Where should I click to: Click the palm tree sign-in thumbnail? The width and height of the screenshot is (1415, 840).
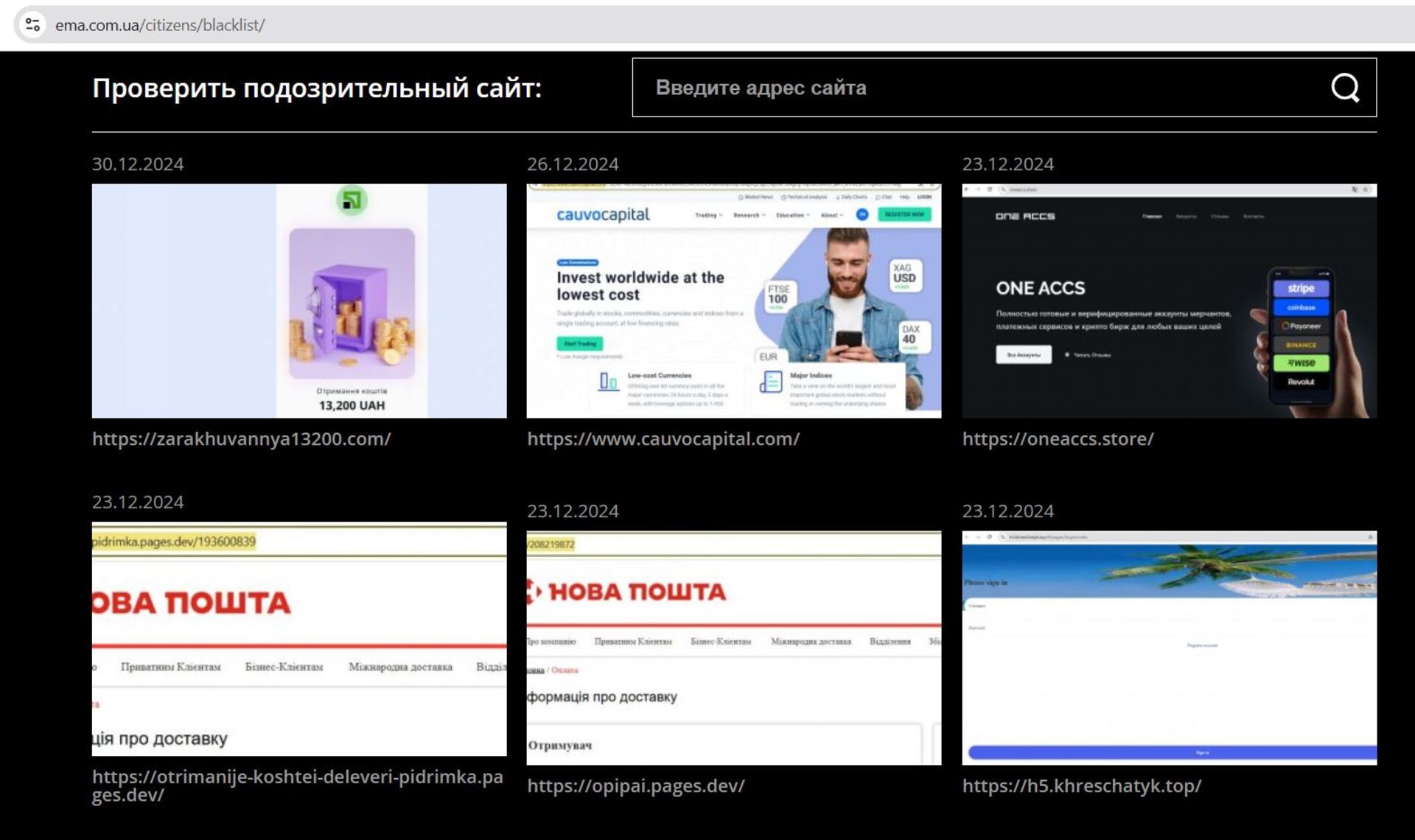[1169, 648]
